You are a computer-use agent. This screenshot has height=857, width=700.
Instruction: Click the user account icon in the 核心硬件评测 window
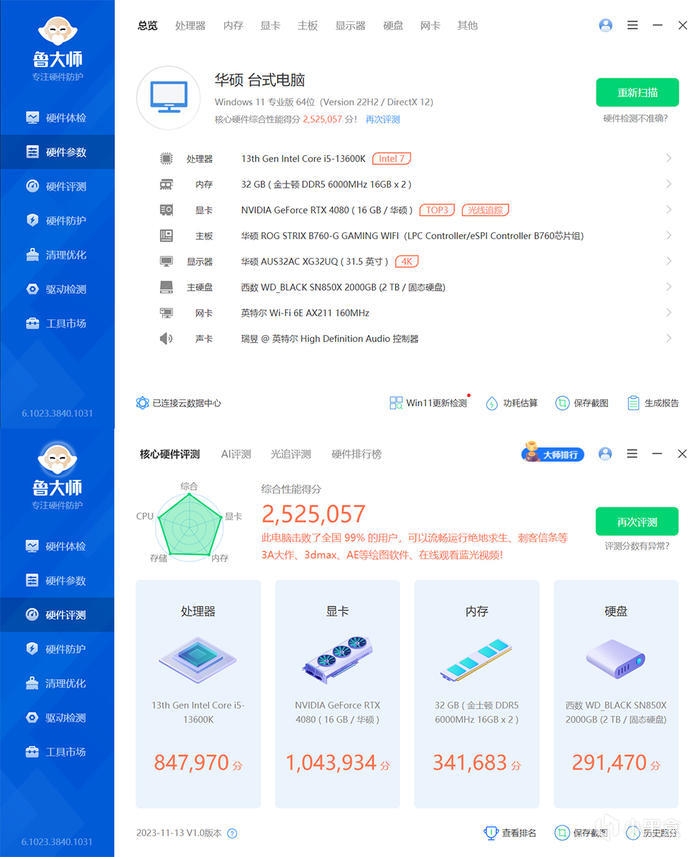605,454
